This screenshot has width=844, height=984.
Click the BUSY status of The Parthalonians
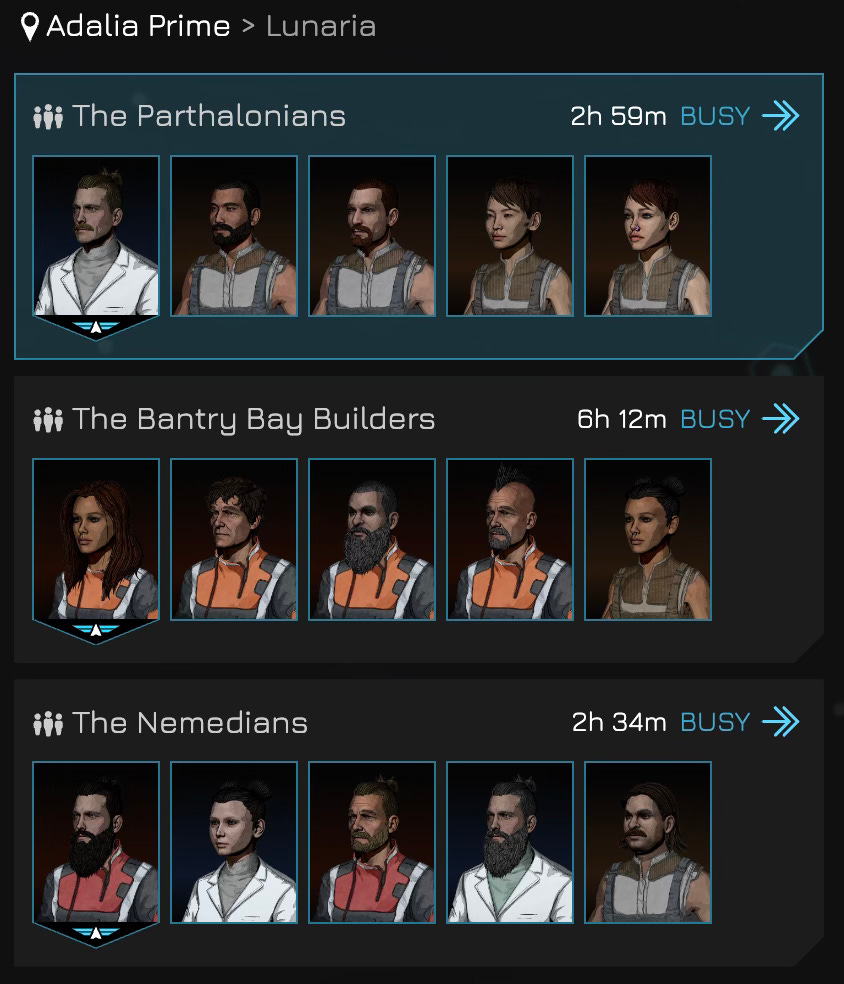[715, 116]
